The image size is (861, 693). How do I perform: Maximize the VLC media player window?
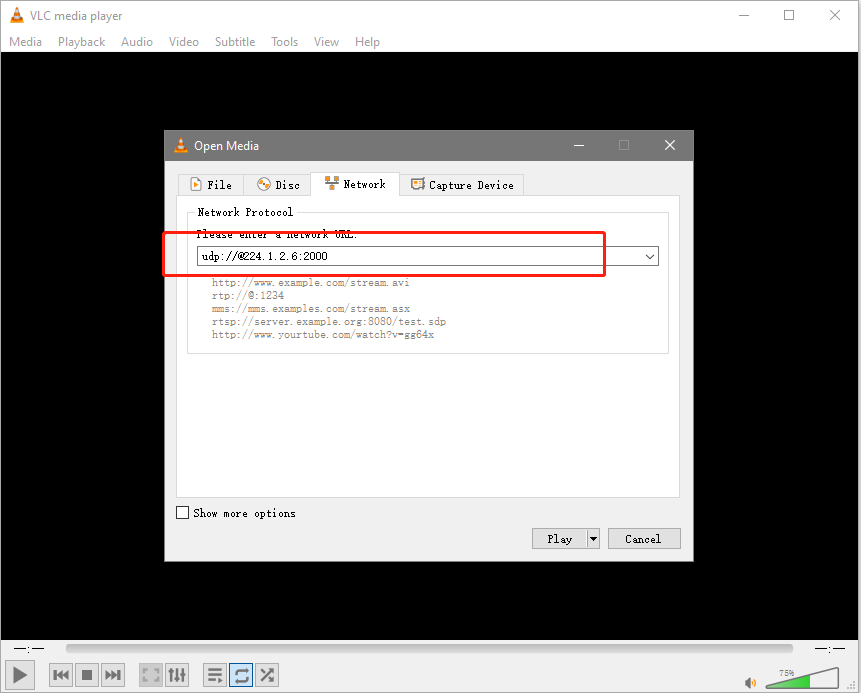click(x=789, y=15)
